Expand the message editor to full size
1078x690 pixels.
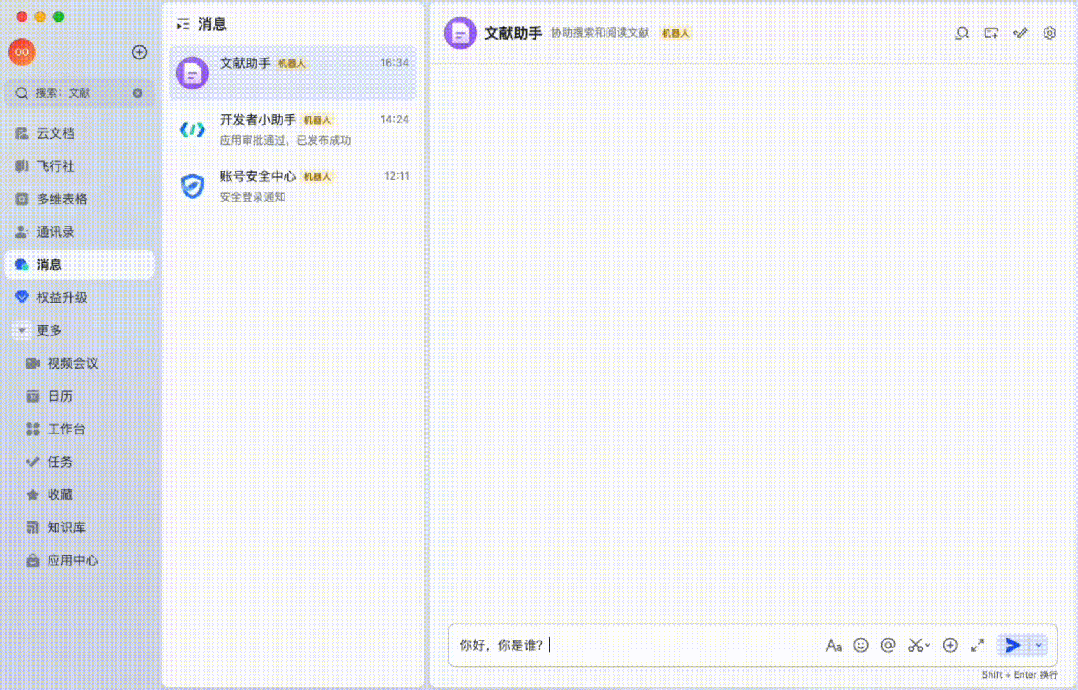coord(977,646)
